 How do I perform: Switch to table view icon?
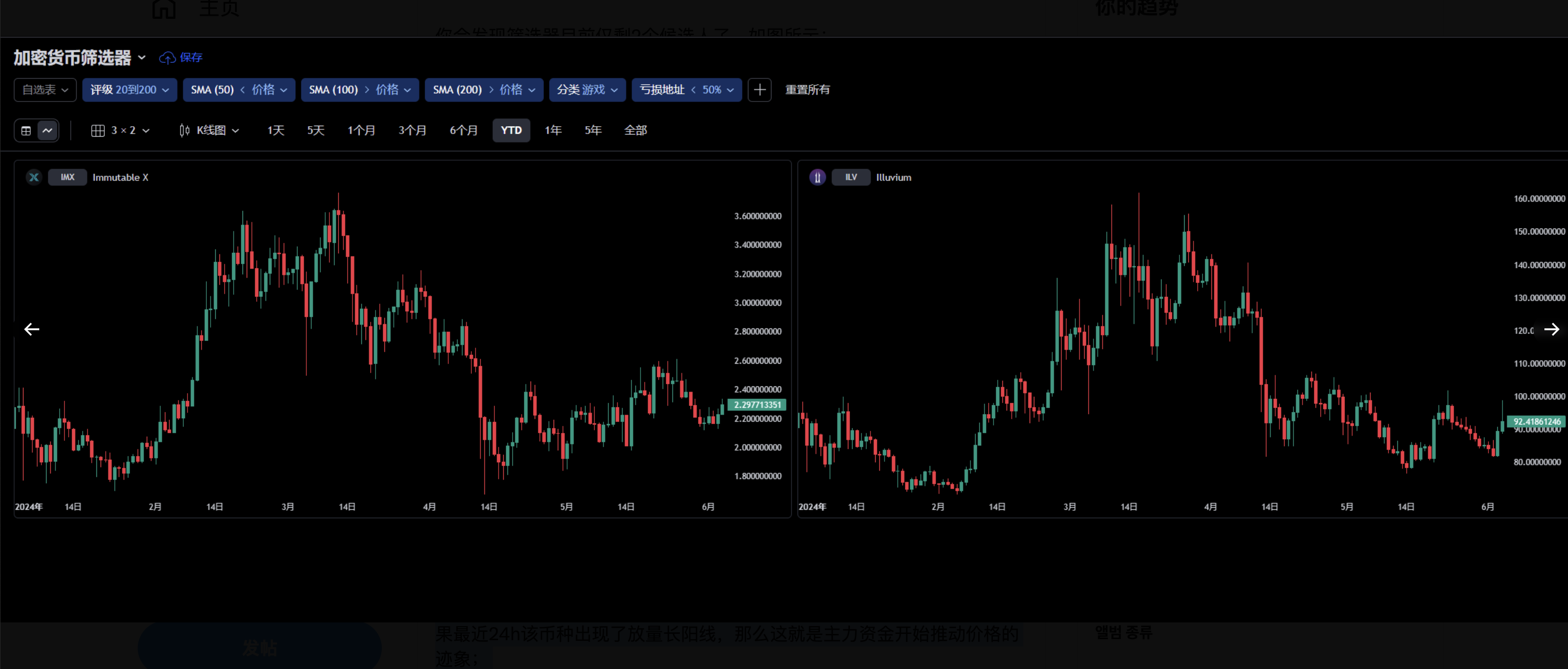(26, 130)
